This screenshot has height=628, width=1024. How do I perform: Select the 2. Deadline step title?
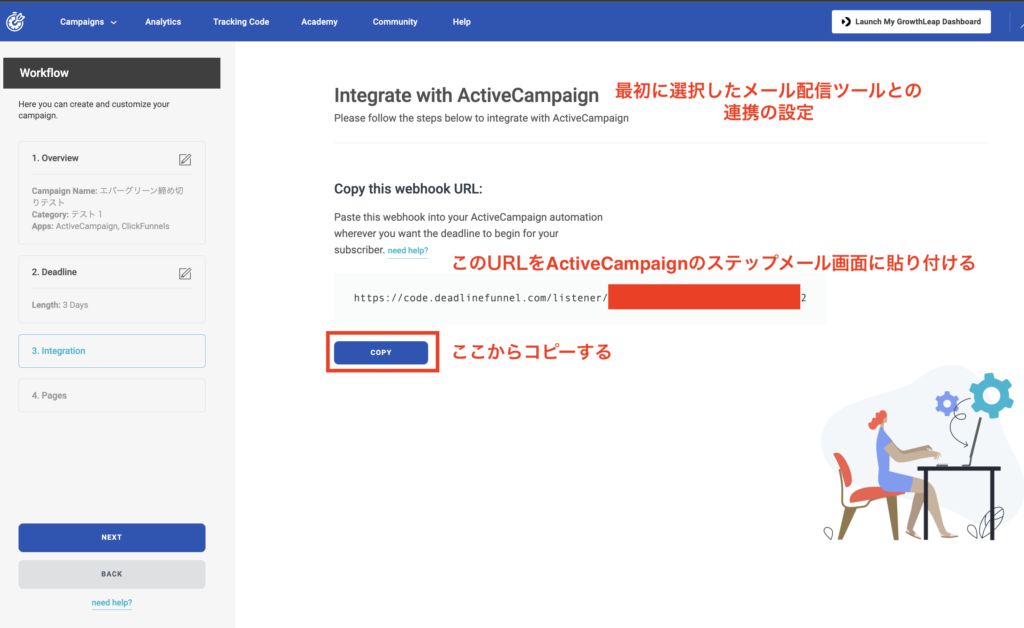pyautogui.click(x=54, y=272)
